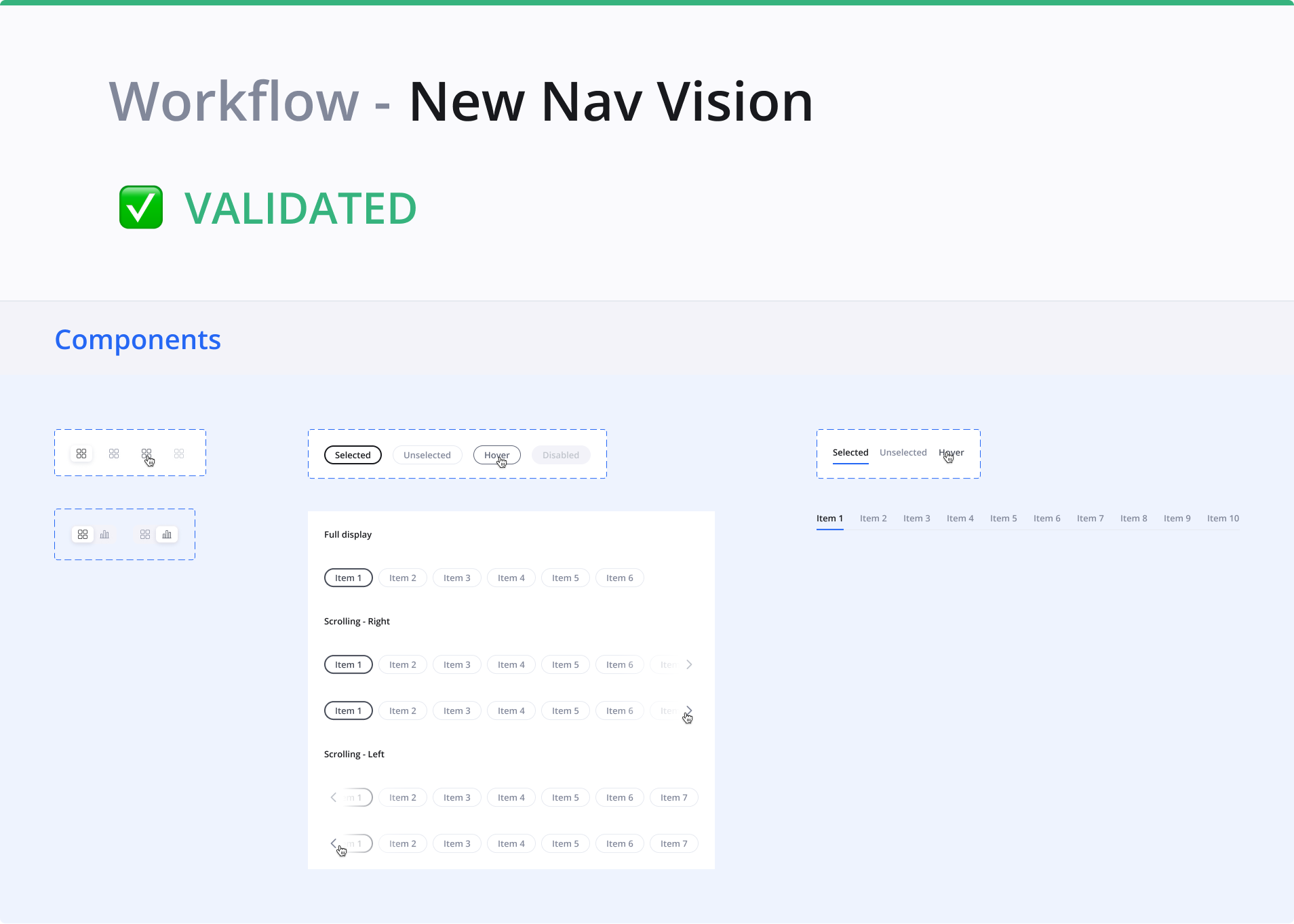Click hovered right chevron in second Scrolling - Right row
The width and height of the screenshot is (1294, 924).
click(689, 710)
